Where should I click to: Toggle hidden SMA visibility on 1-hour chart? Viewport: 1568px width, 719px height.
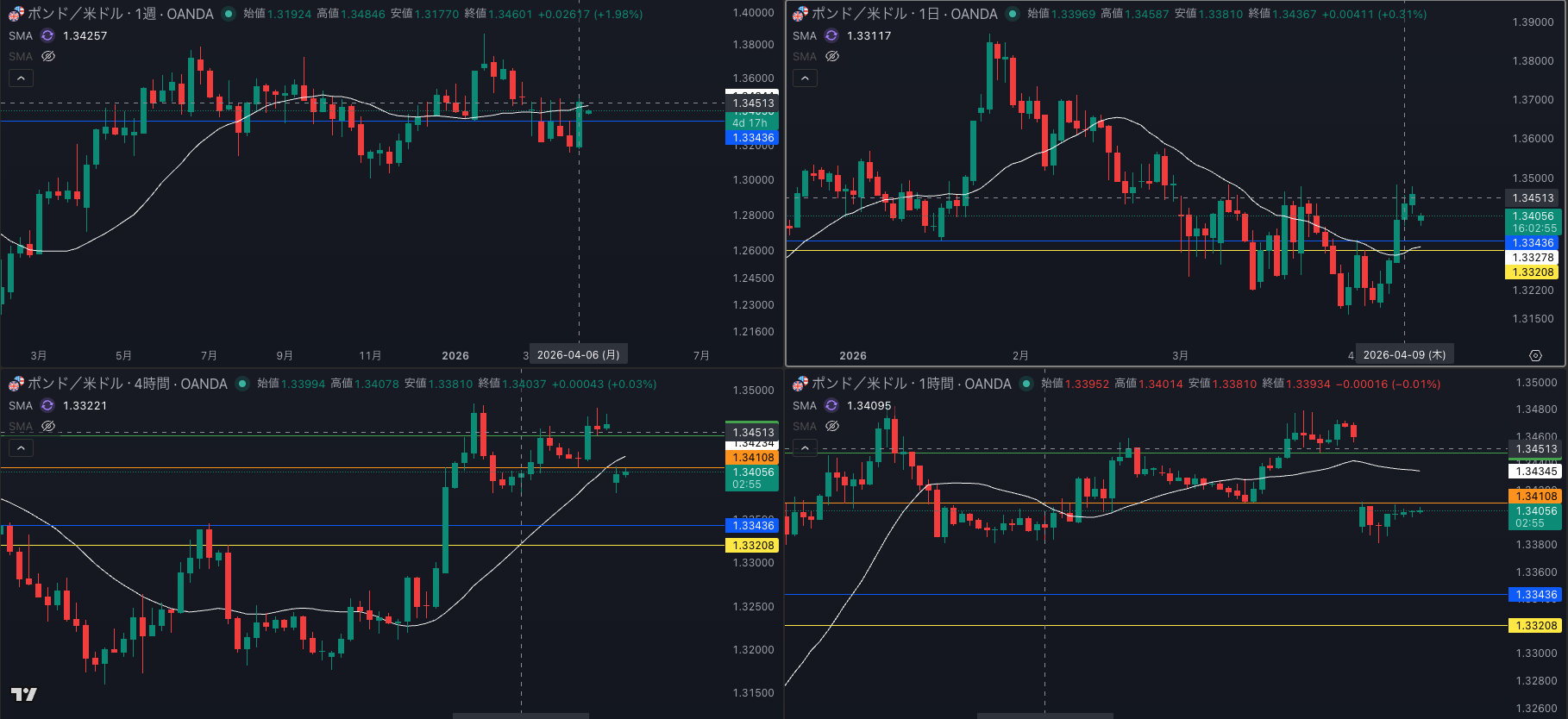click(832, 426)
